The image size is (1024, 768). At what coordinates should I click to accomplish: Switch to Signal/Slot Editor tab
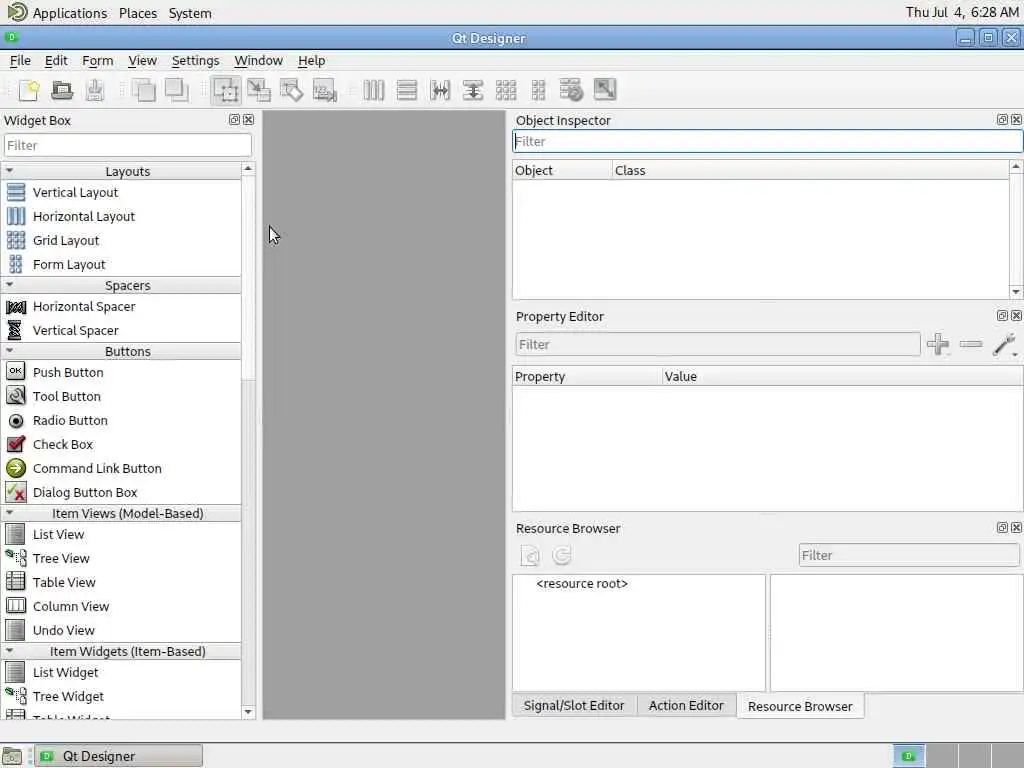(x=573, y=706)
